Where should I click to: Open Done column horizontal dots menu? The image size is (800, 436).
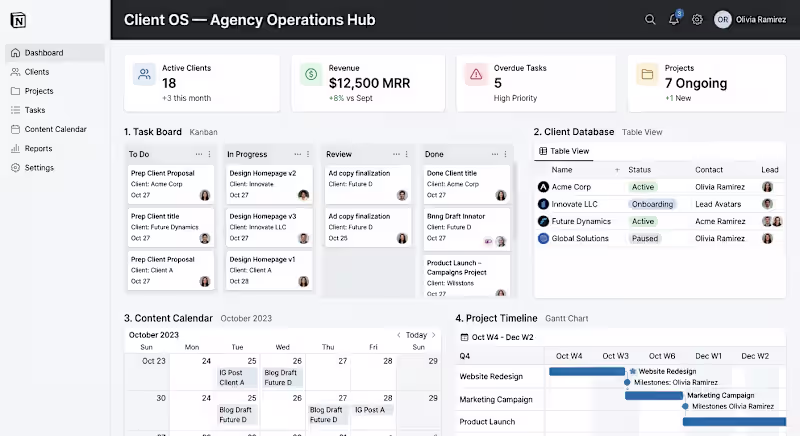[495, 154]
